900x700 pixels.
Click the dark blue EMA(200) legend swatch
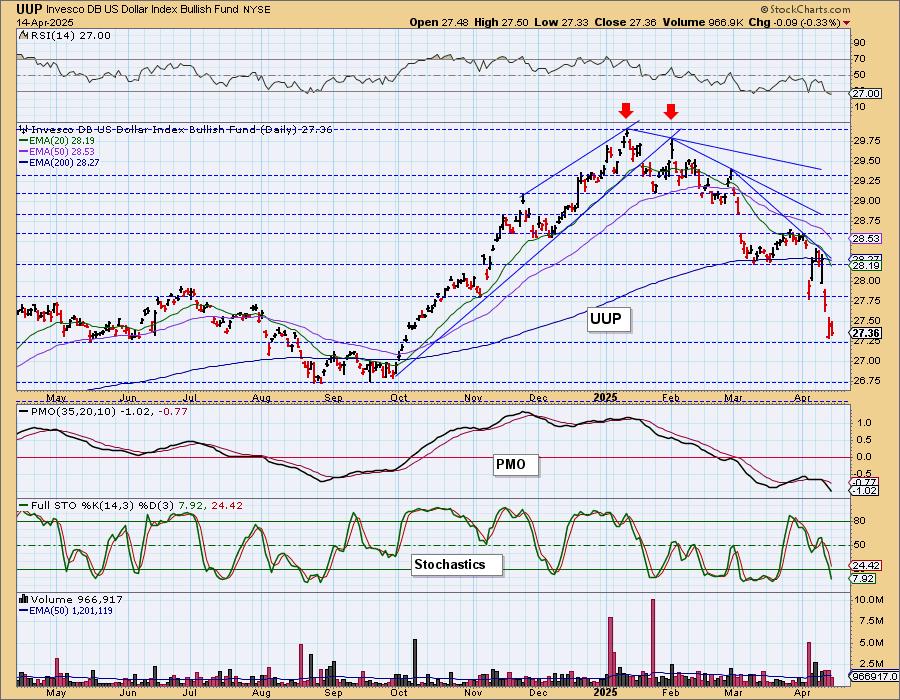pos(24,162)
